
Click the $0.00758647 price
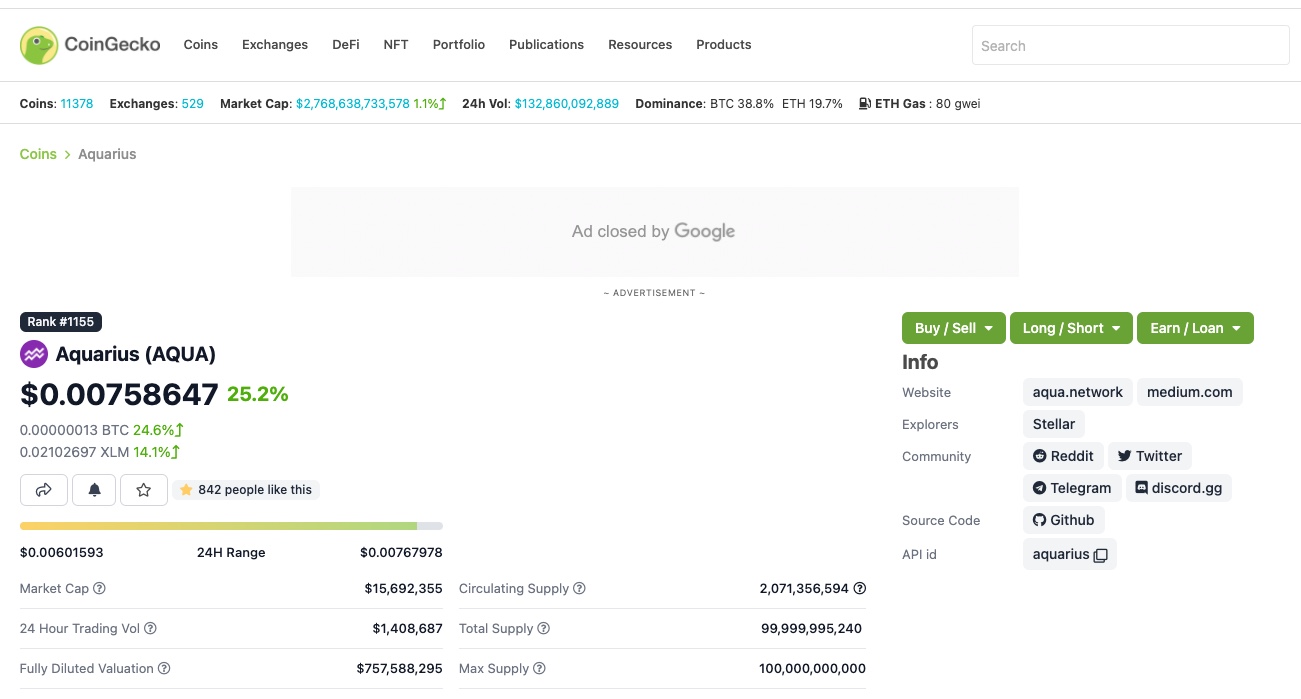[119, 394]
